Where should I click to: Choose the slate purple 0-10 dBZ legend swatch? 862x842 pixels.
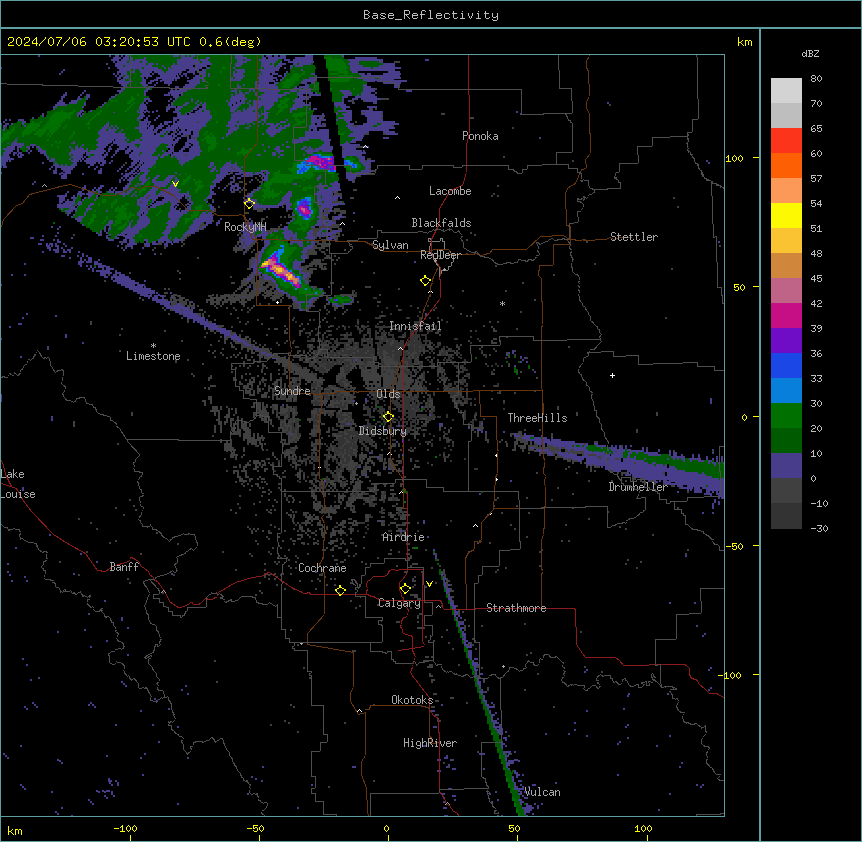tap(786, 466)
